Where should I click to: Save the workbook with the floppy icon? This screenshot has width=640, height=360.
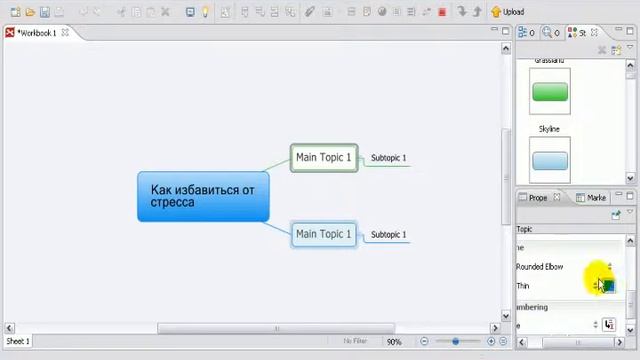[x=45, y=12]
